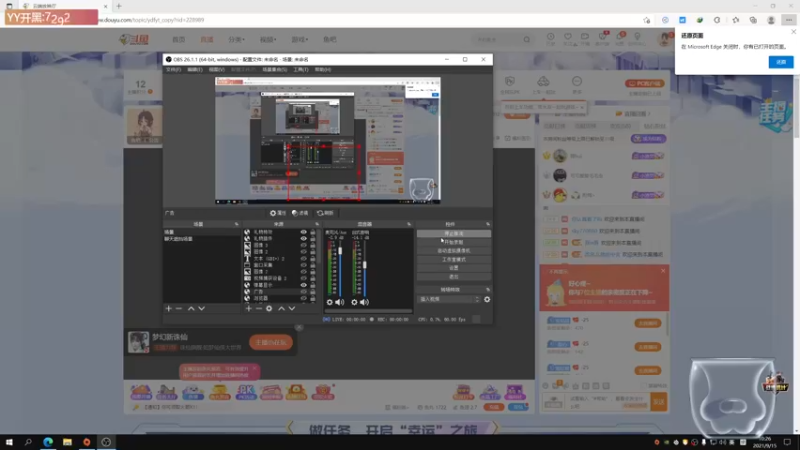This screenshot has height=450, width=800.
Task: Move selected source up in list
Action: pyautogui.click(x=281, y=309)
